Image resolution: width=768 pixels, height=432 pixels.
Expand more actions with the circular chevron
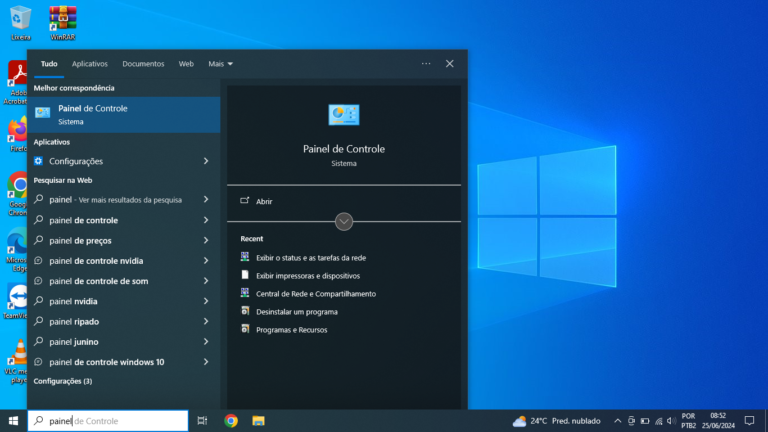click(344, 221)
